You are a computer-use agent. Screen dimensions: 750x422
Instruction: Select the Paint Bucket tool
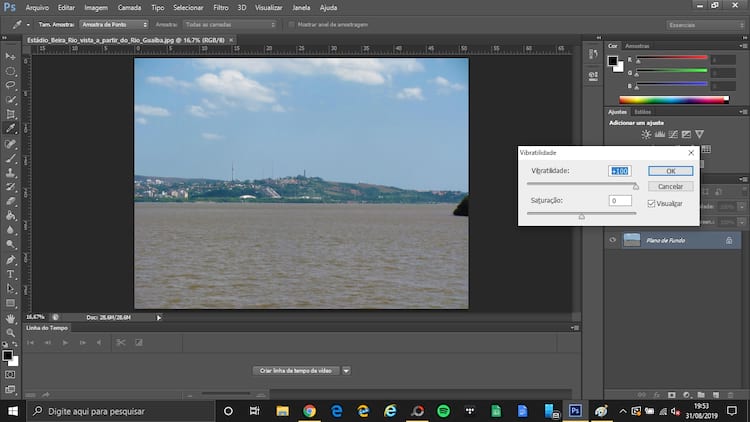click(10, 215)
